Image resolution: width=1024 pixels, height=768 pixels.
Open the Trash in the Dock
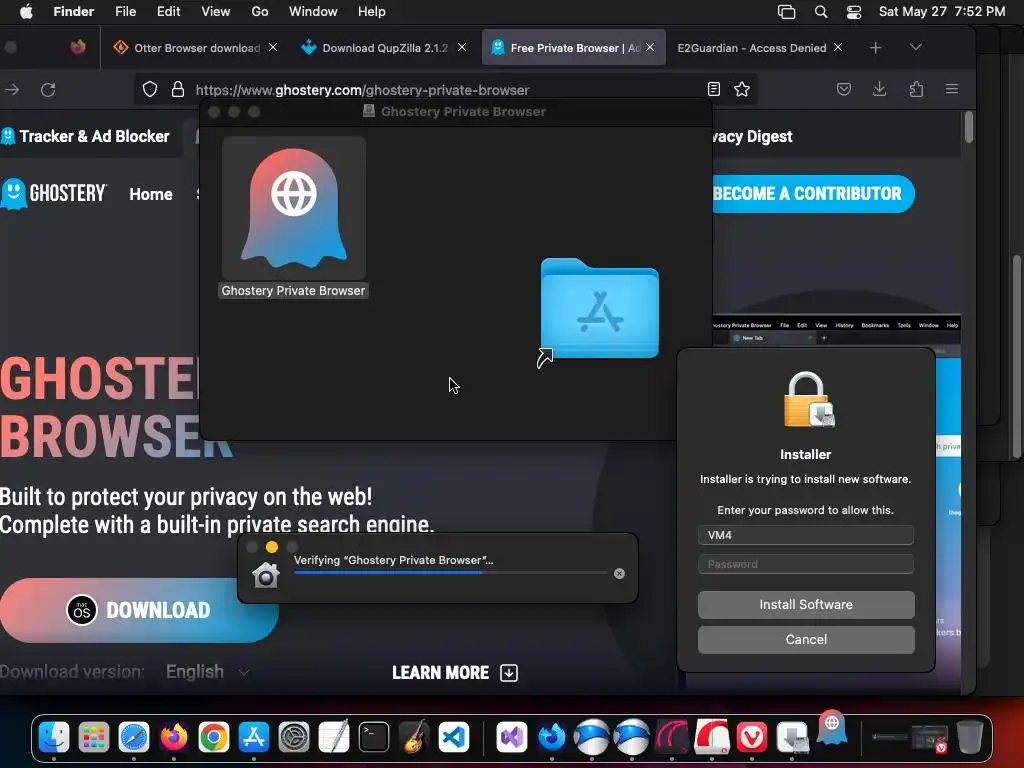coord(970,737)
